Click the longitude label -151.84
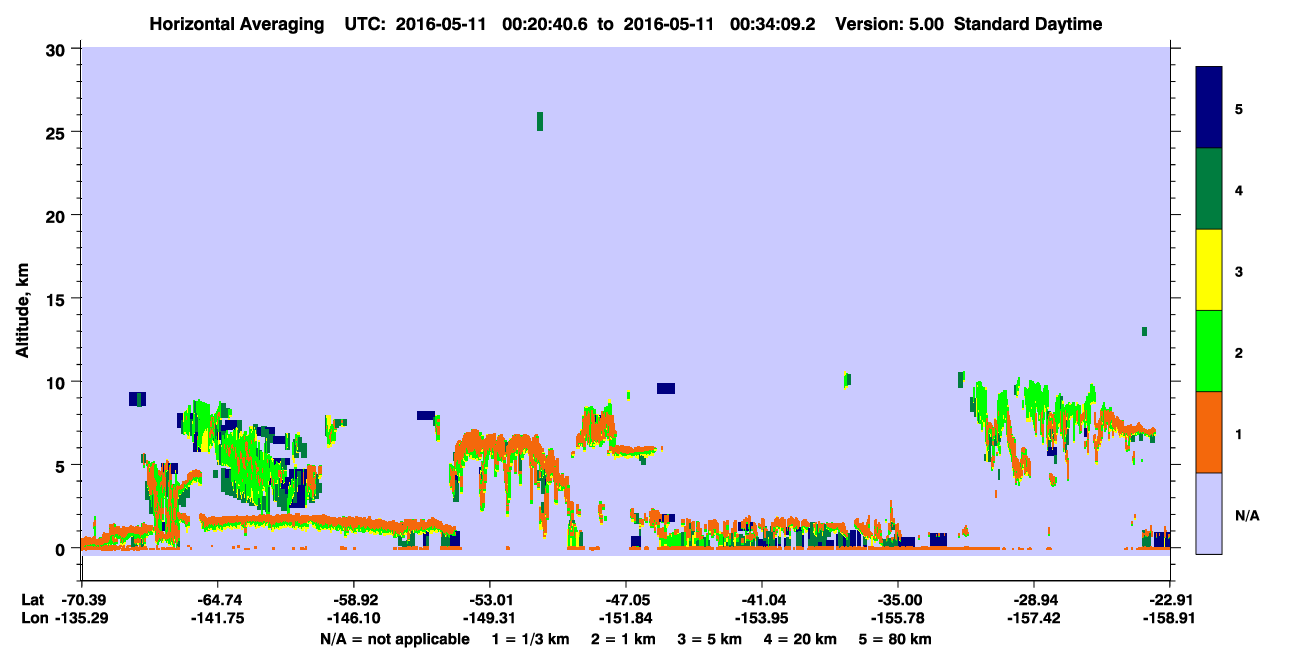This screenshot has width=1300, height=667. point(625,619)
